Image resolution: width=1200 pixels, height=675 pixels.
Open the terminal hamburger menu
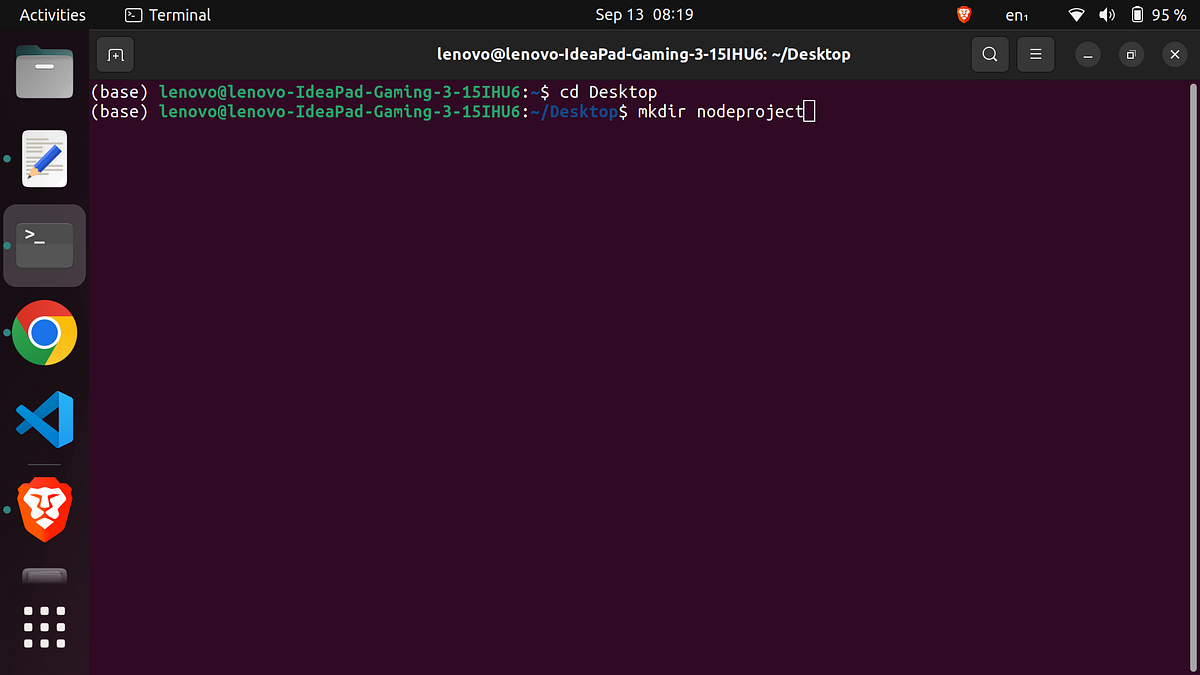[1035, 54]
